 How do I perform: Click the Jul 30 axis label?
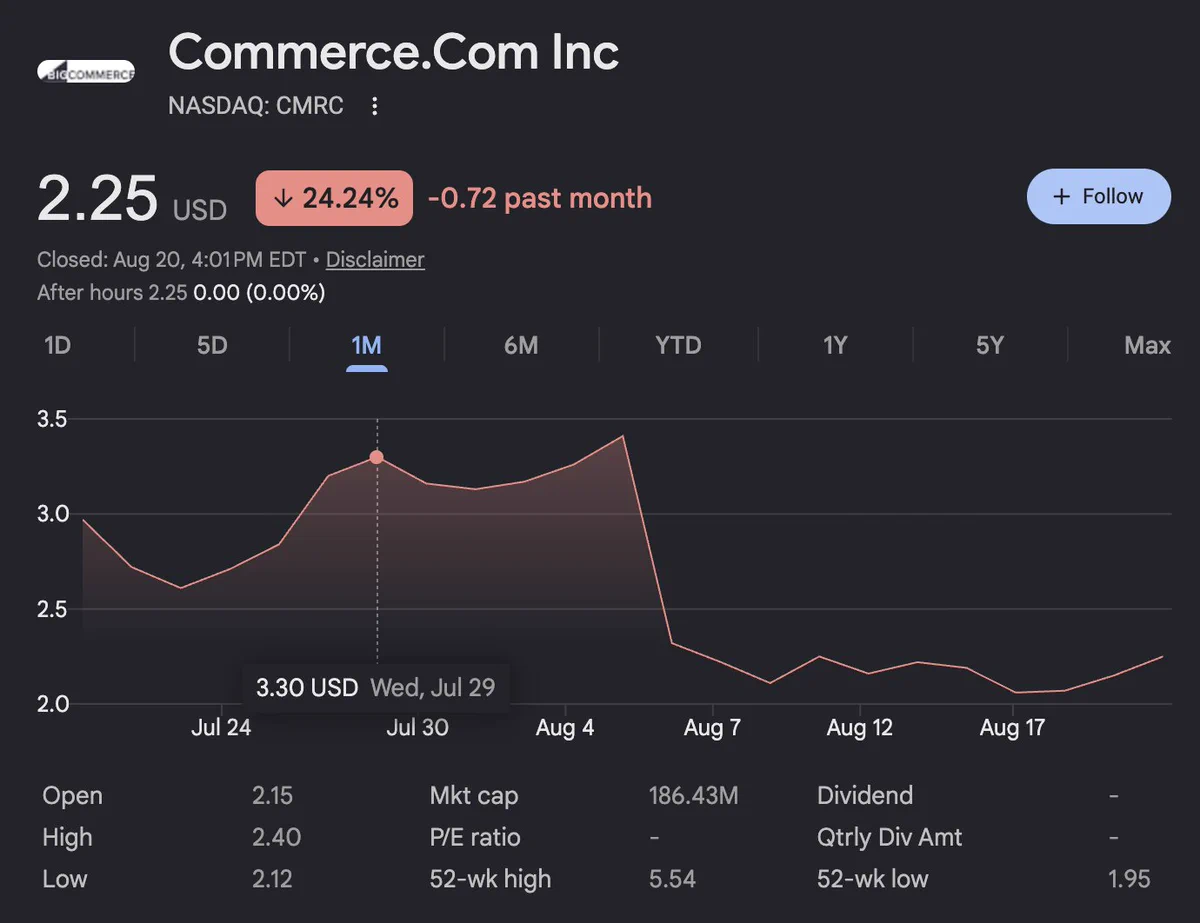pos(417,728)
